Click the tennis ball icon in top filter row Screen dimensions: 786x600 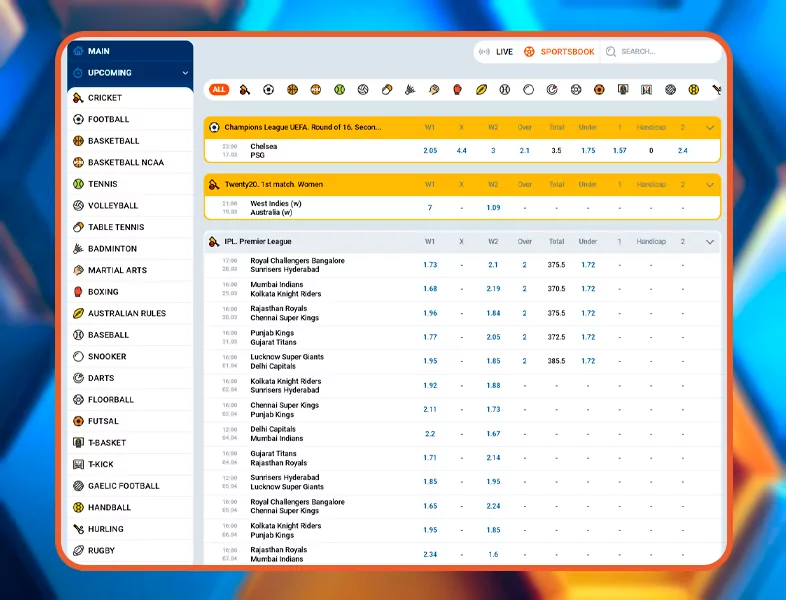pos(339,89)
